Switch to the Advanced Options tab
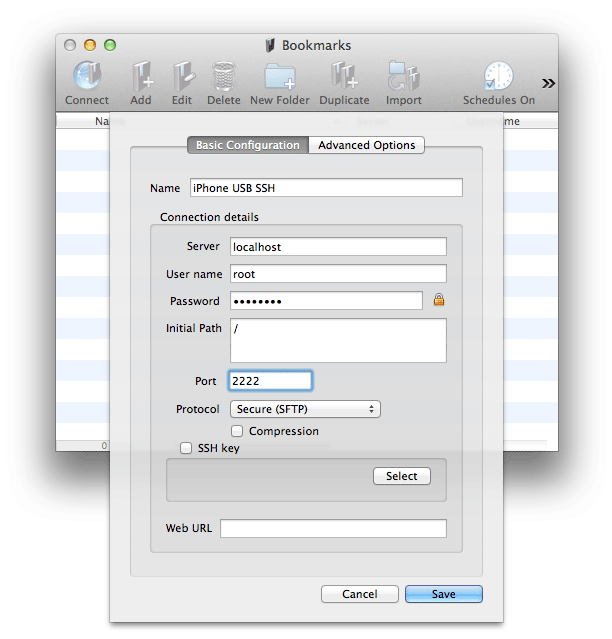The width and height of the screenshot is (612, 639). pos(366,145)
